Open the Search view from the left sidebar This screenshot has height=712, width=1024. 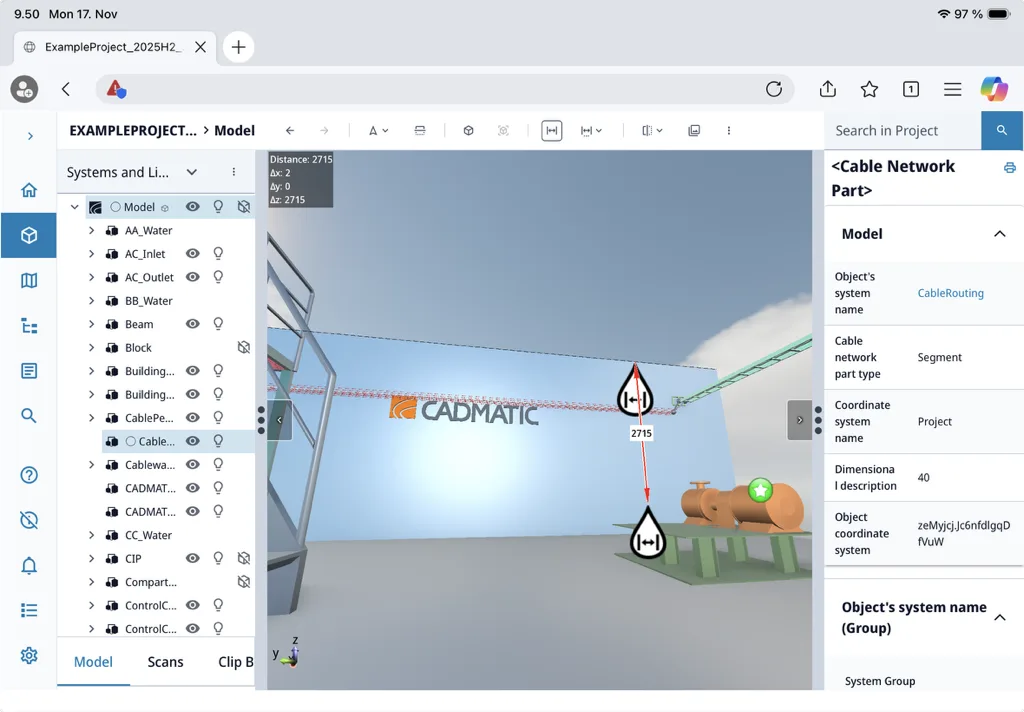tap(28, 411)
